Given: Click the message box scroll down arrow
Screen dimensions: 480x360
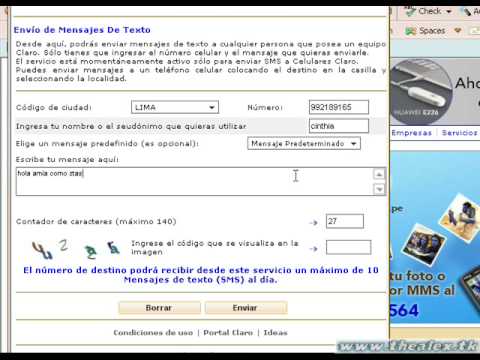Looking at the screenshot, I should pos(379,189).
